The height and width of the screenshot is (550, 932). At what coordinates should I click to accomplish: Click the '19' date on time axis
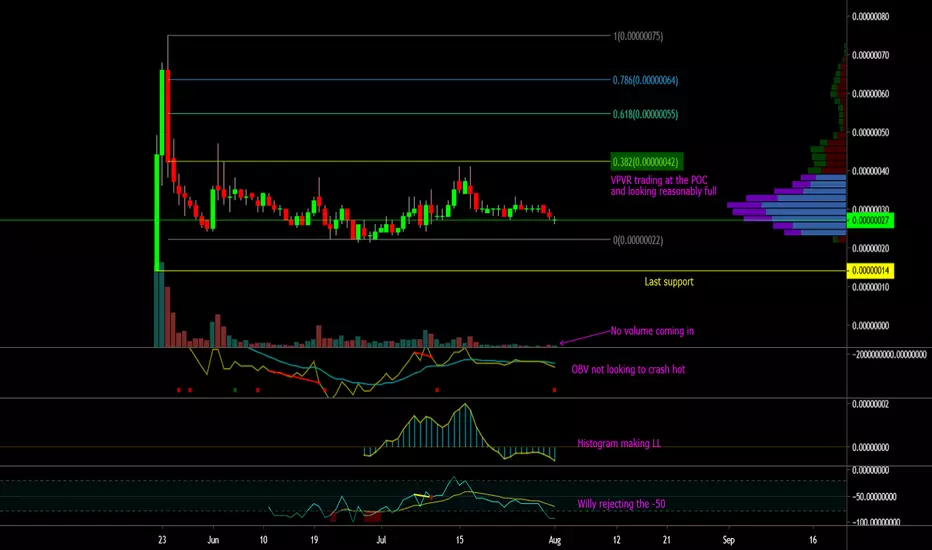314,540
